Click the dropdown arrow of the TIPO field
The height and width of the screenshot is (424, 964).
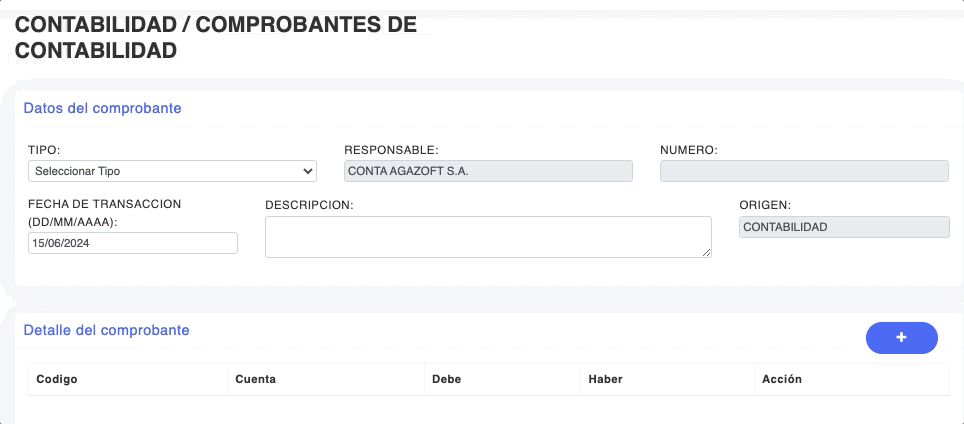pos(307,171)
